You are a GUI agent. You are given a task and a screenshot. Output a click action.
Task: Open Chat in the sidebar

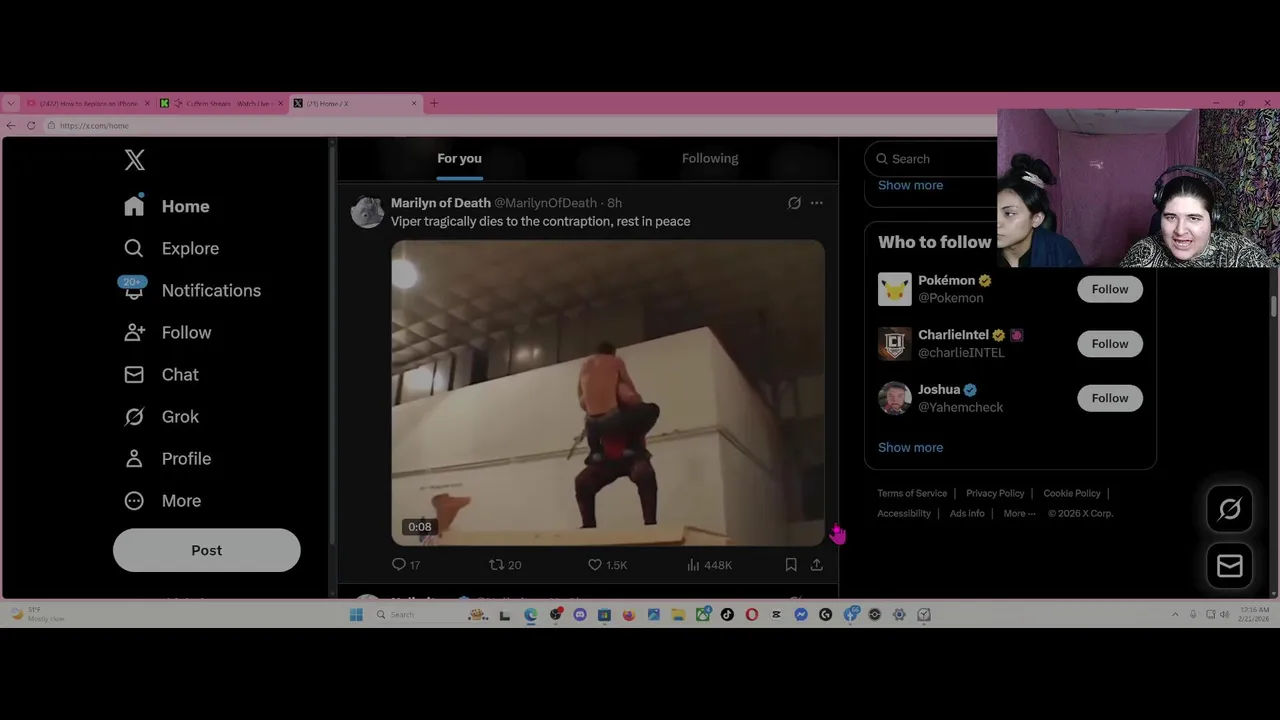click(x=161, y=374)
